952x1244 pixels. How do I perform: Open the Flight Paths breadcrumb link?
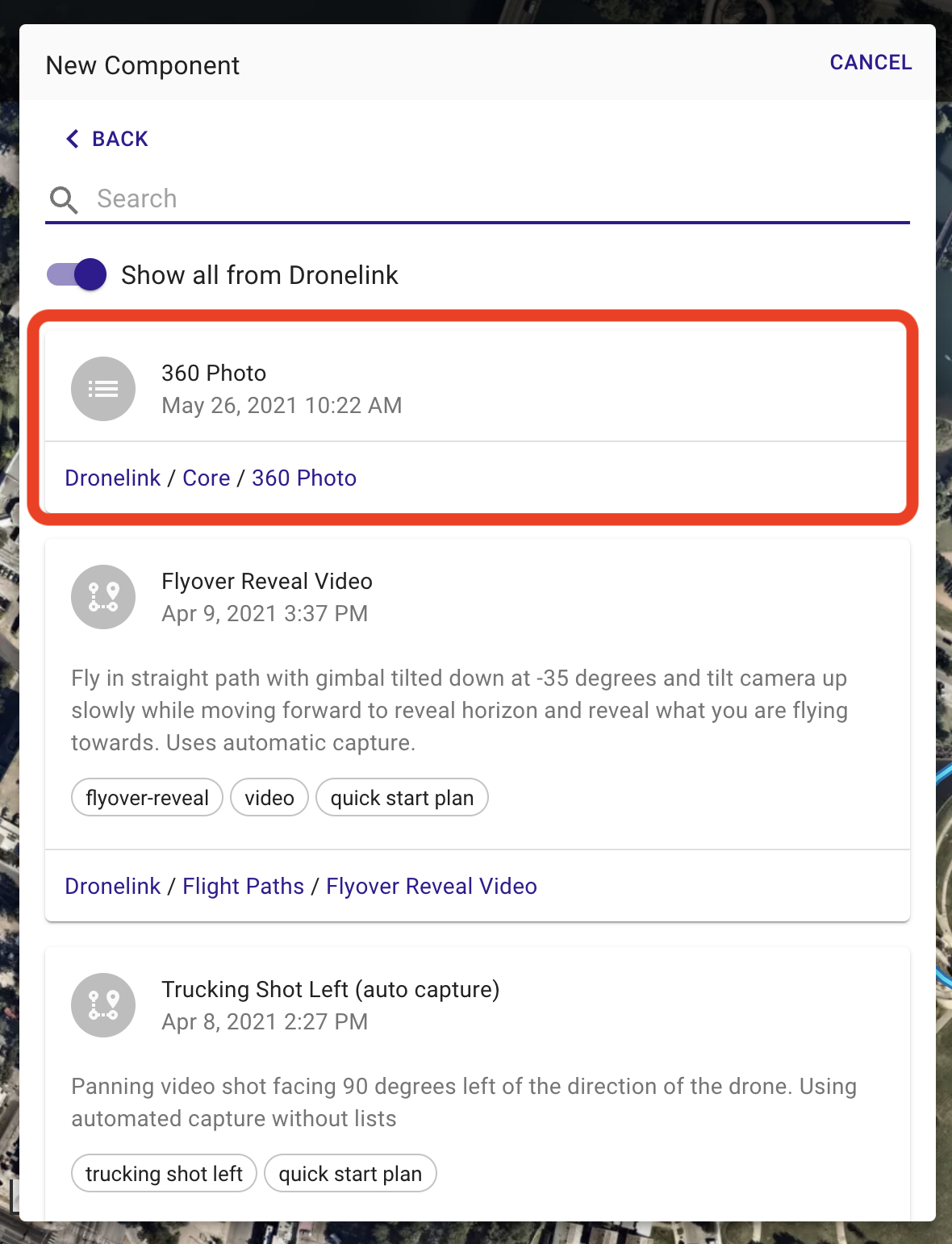point(243,886)
